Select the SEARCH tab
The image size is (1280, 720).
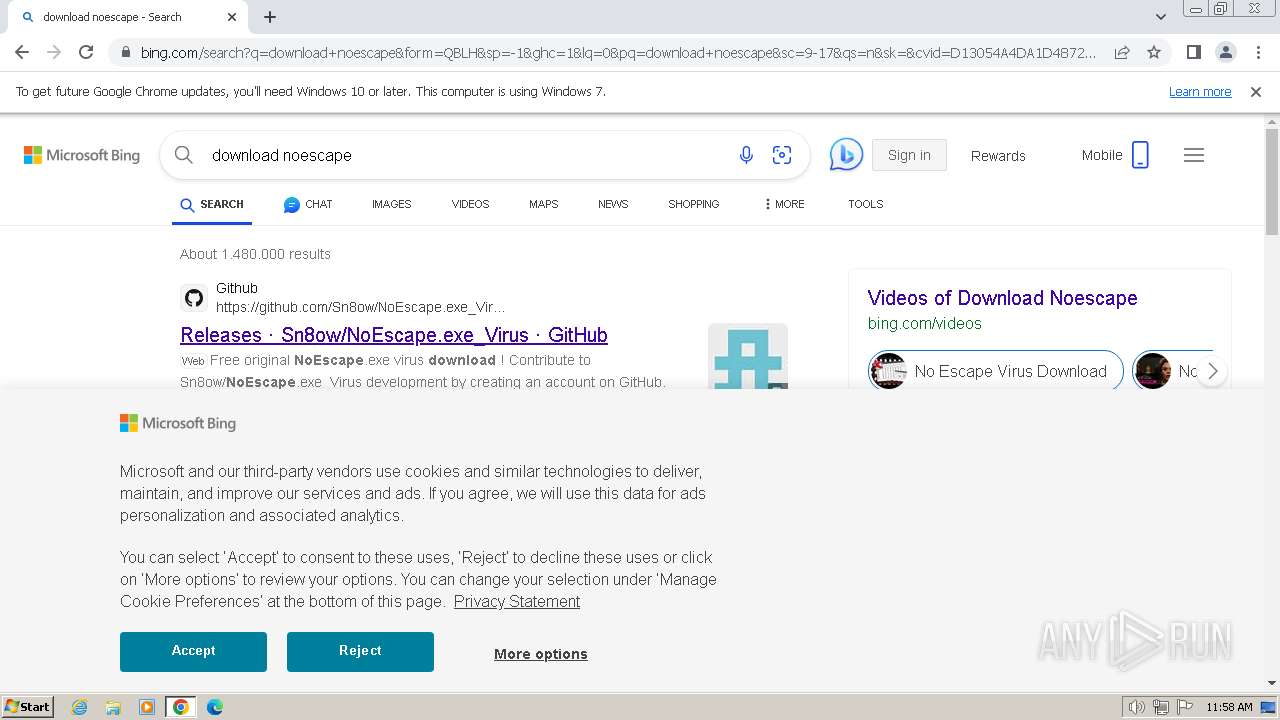click(212, 204)
